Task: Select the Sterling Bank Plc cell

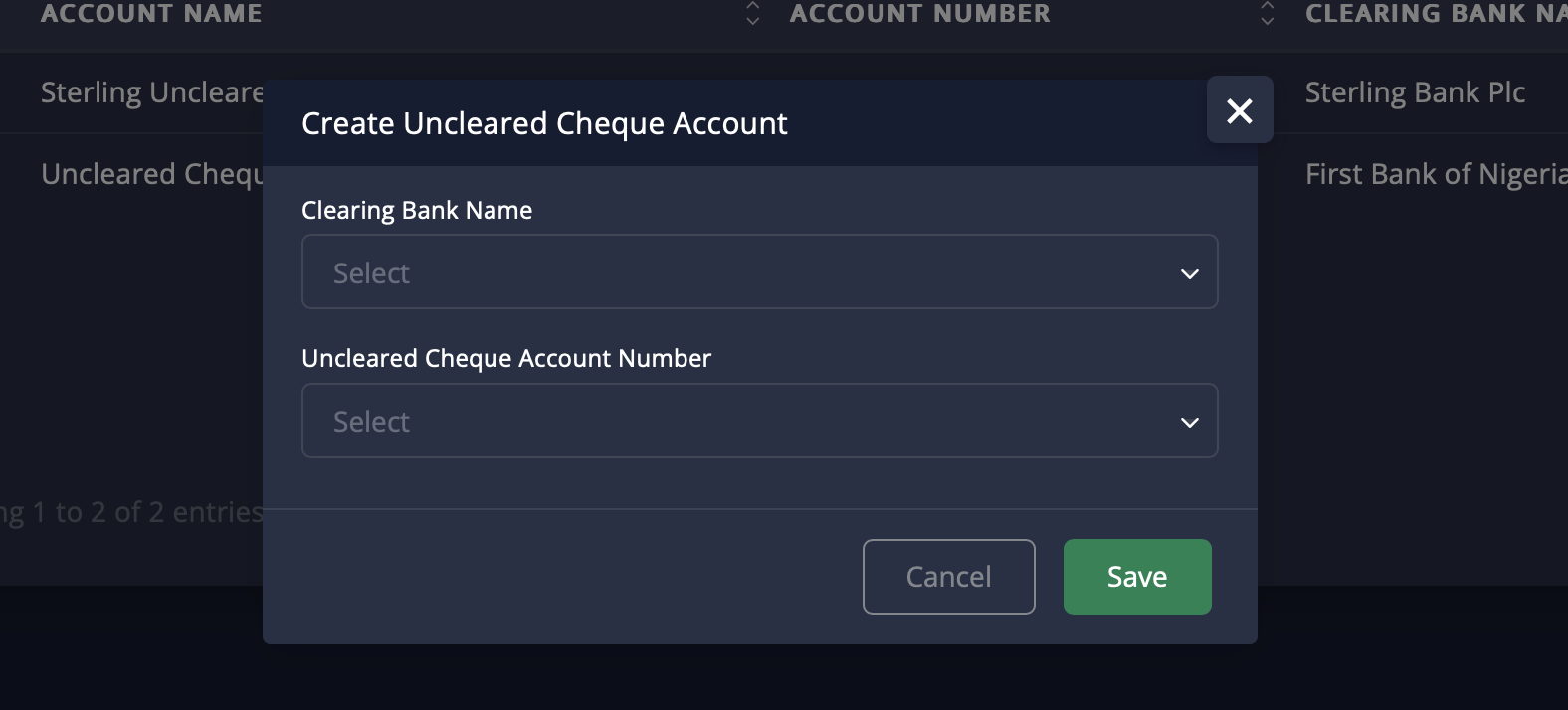Action: [1415, 92]
